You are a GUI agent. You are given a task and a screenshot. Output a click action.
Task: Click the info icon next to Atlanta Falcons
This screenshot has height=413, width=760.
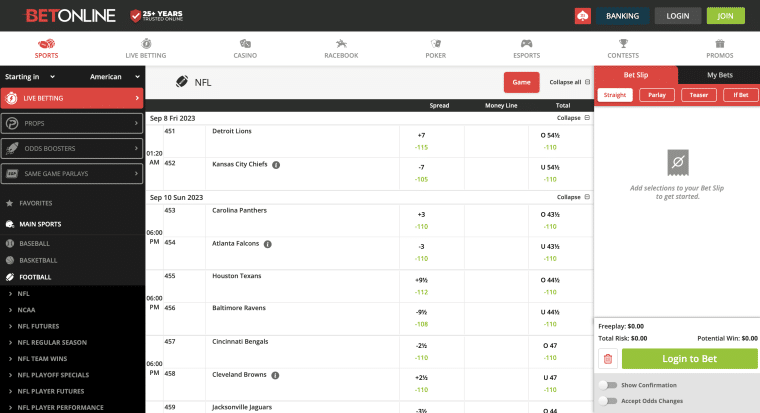pyautogui.click(x=268, y=244)
